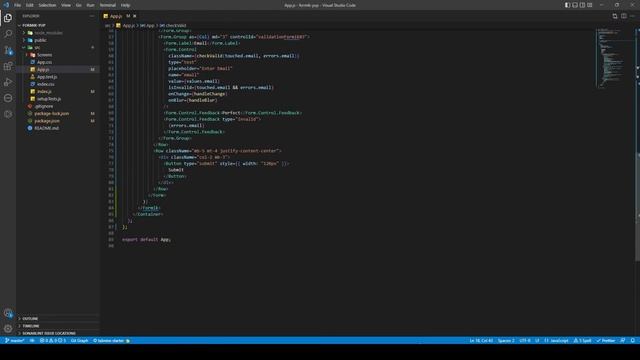Open the customize layout menu icon
The height and width of the screenshot is (360, 640).
click(x=589, y=5)
